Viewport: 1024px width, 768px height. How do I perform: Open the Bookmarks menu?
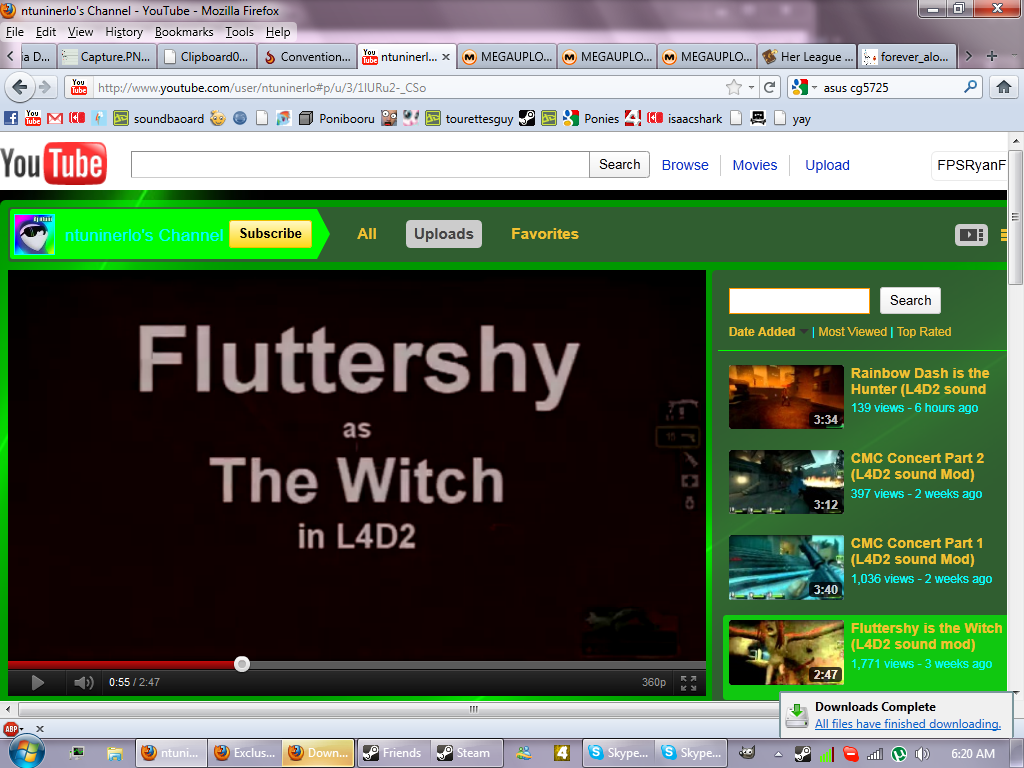coord(184,32)
